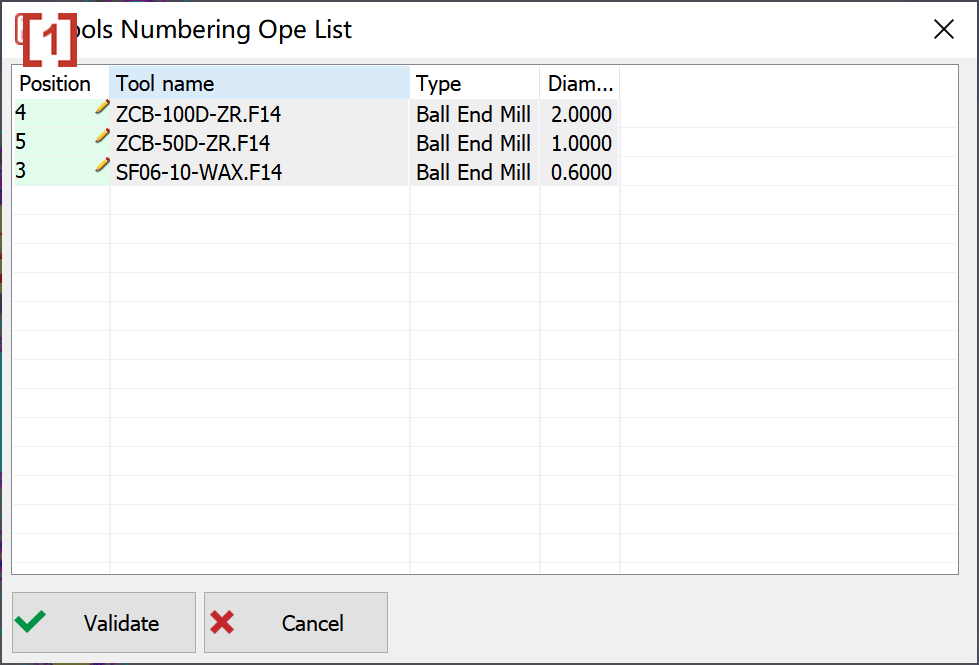
Task: Click the 2.0000 diameter cell
Action: pos(580,114)
